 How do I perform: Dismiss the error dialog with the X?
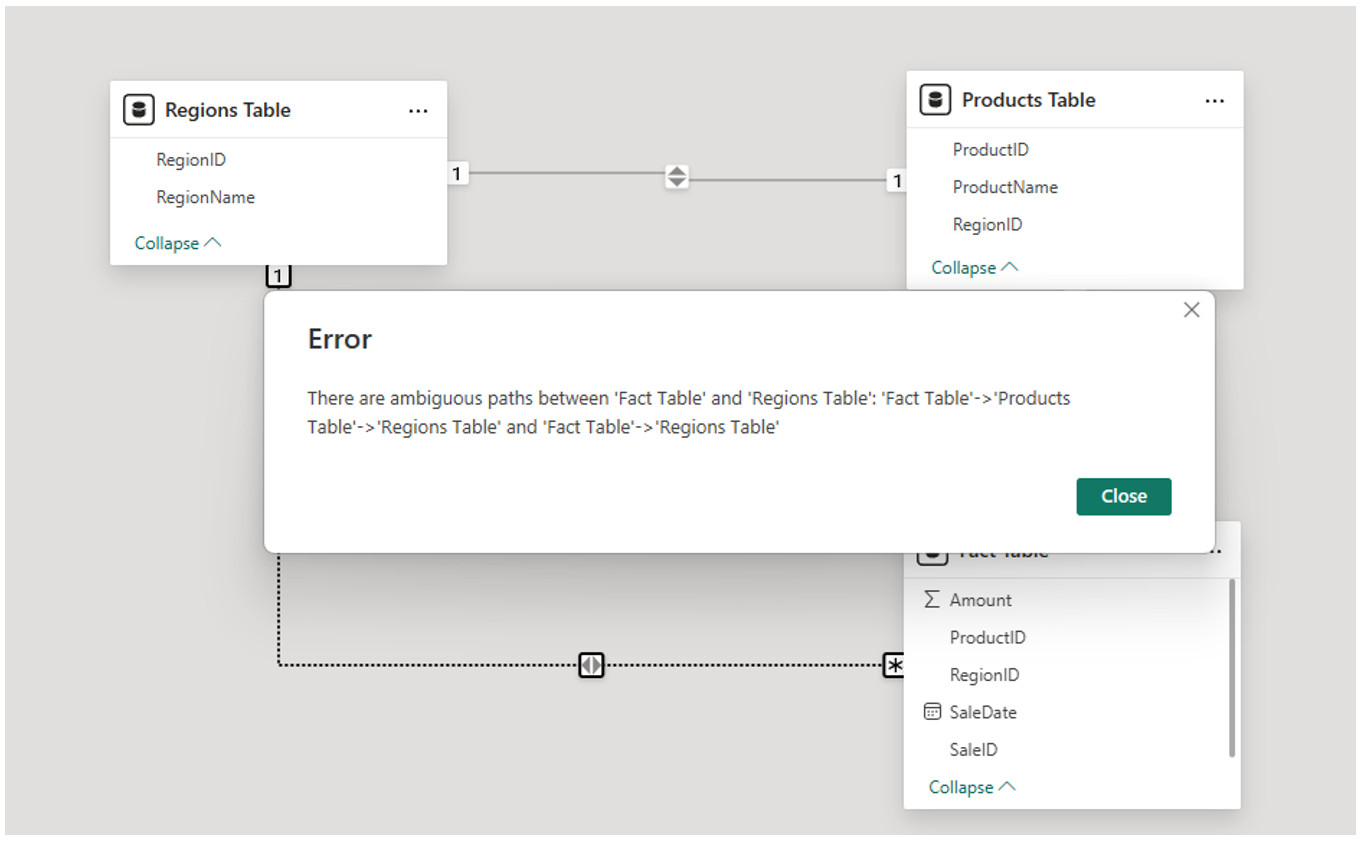tap(1191, 310)
